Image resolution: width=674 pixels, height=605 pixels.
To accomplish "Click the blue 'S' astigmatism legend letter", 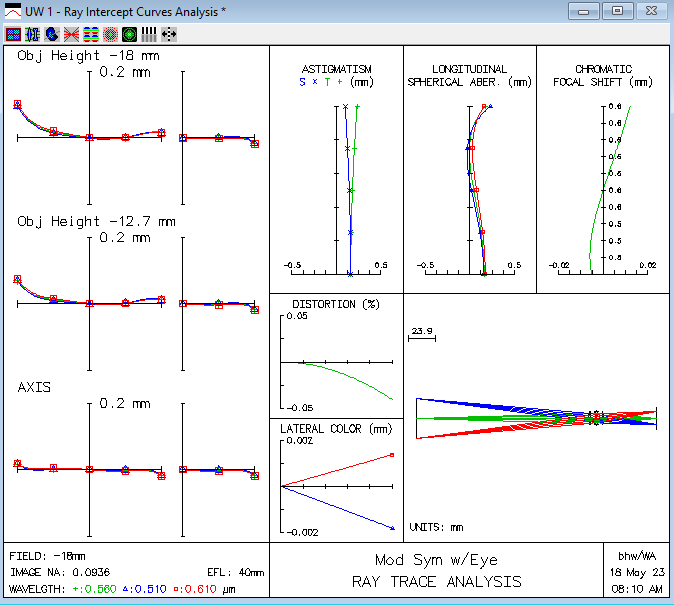I will click(303, 82).
